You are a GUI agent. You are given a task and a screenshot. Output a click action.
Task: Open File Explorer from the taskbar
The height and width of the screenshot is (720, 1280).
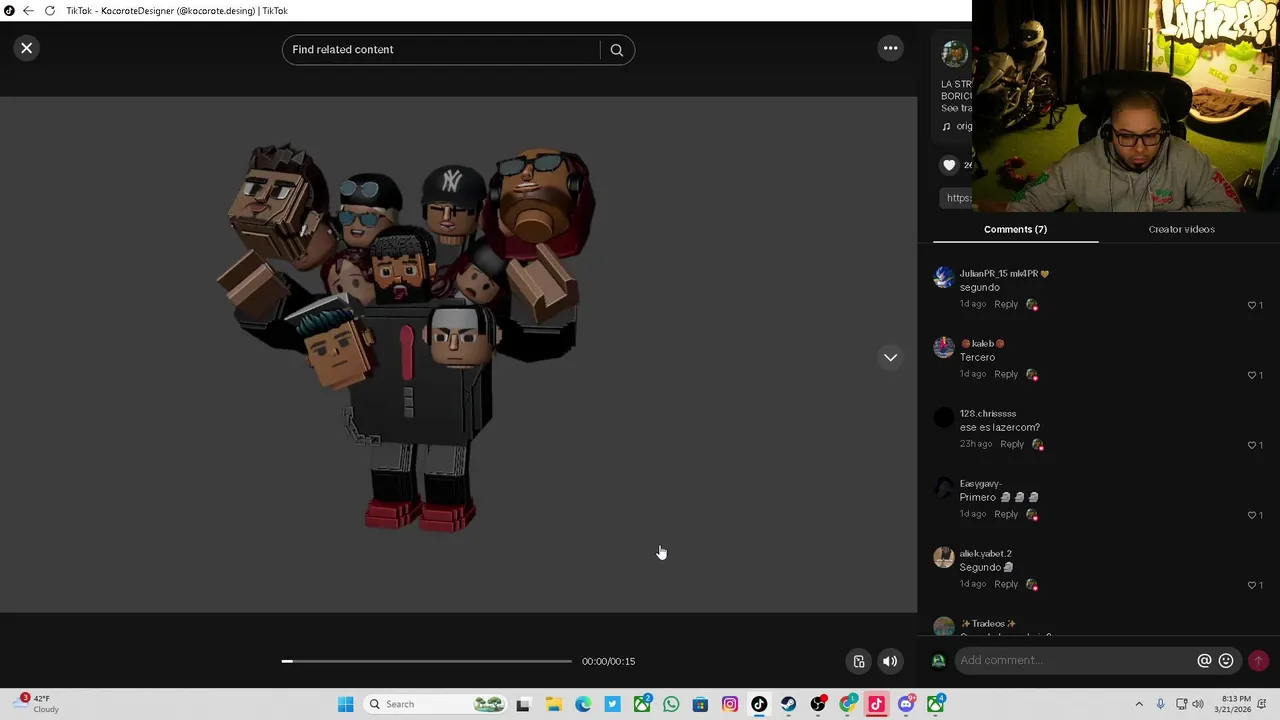553,705
